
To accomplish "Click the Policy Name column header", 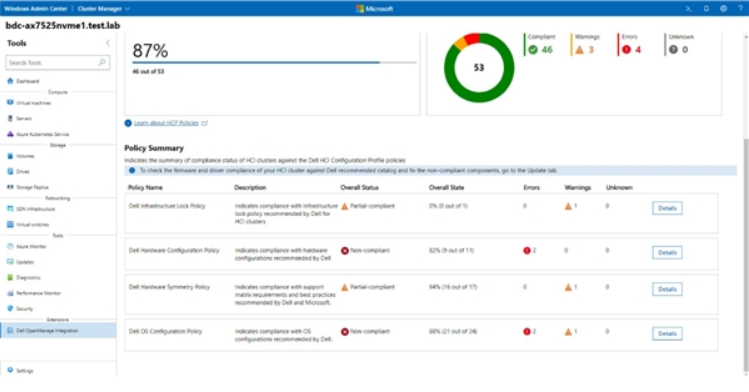I will (x=145, y=188).
